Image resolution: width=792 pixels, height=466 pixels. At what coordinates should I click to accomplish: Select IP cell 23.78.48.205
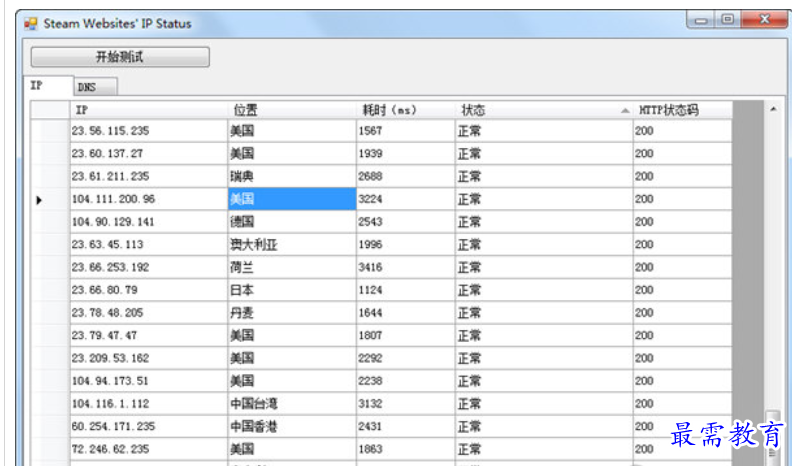(x=148, y=313)
